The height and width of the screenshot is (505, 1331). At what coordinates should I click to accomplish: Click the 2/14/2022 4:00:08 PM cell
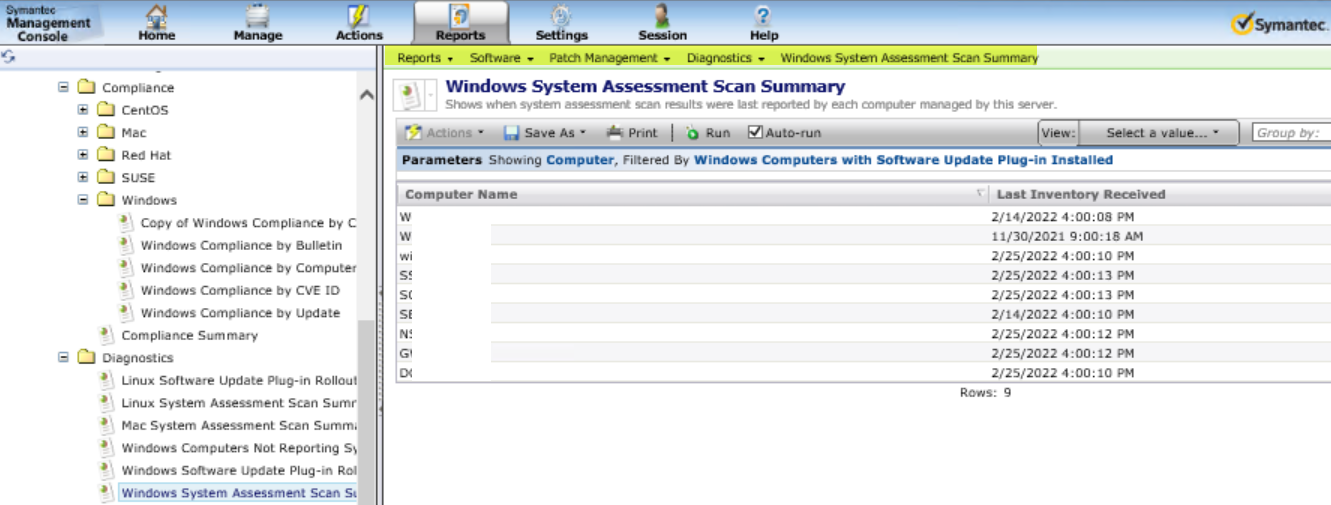tap(1062, 216)
